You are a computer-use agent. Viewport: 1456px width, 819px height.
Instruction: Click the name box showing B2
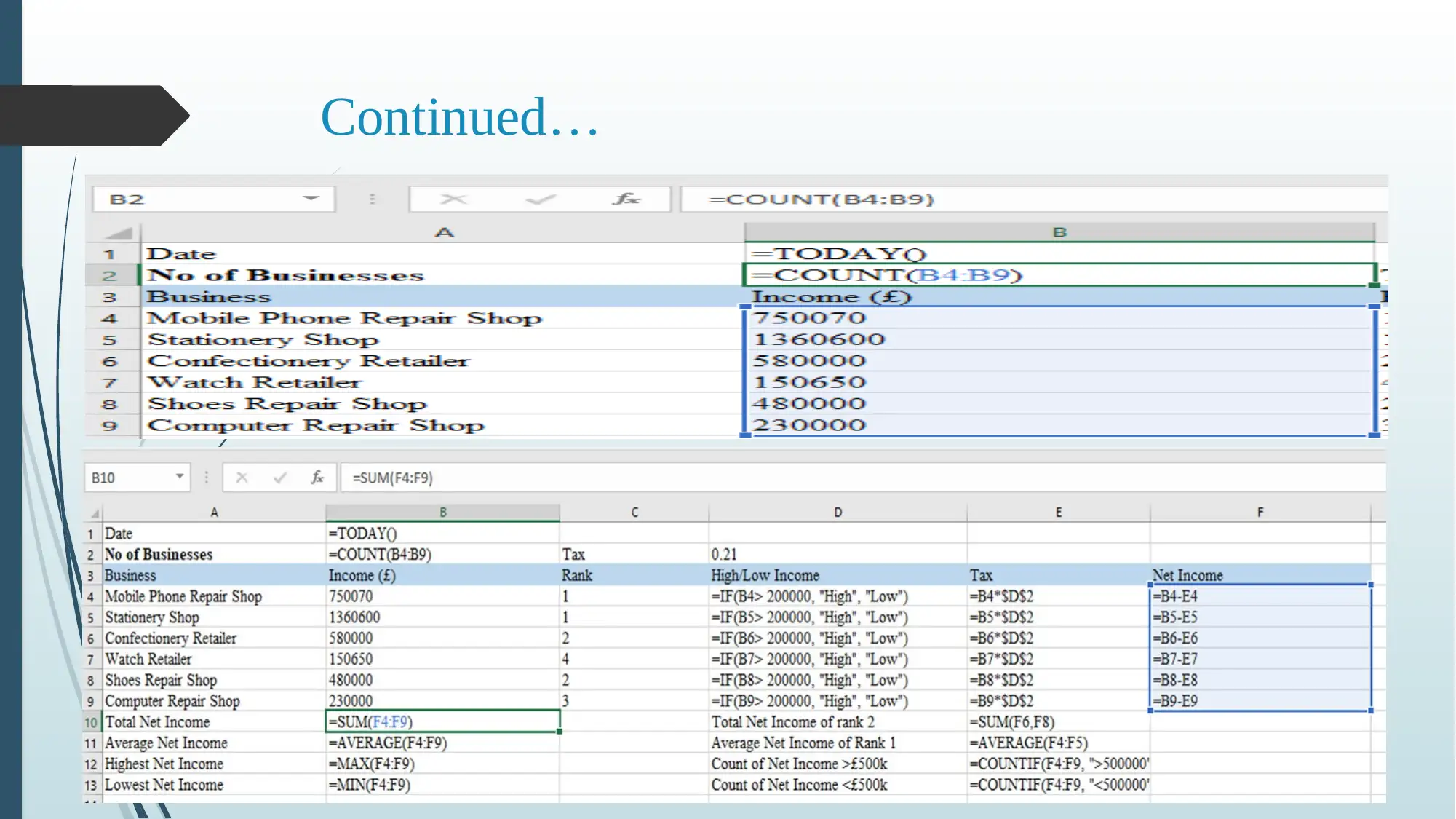tap(213, 199)
